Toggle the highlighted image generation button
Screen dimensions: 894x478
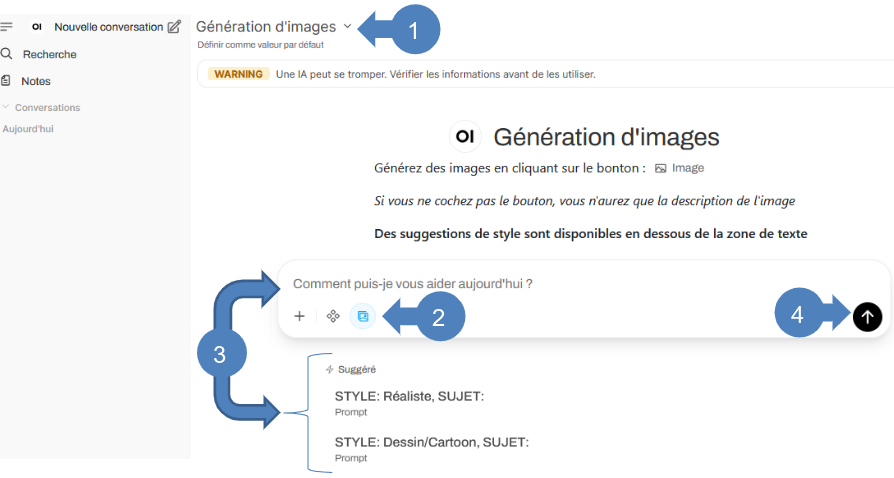(362, 316)
